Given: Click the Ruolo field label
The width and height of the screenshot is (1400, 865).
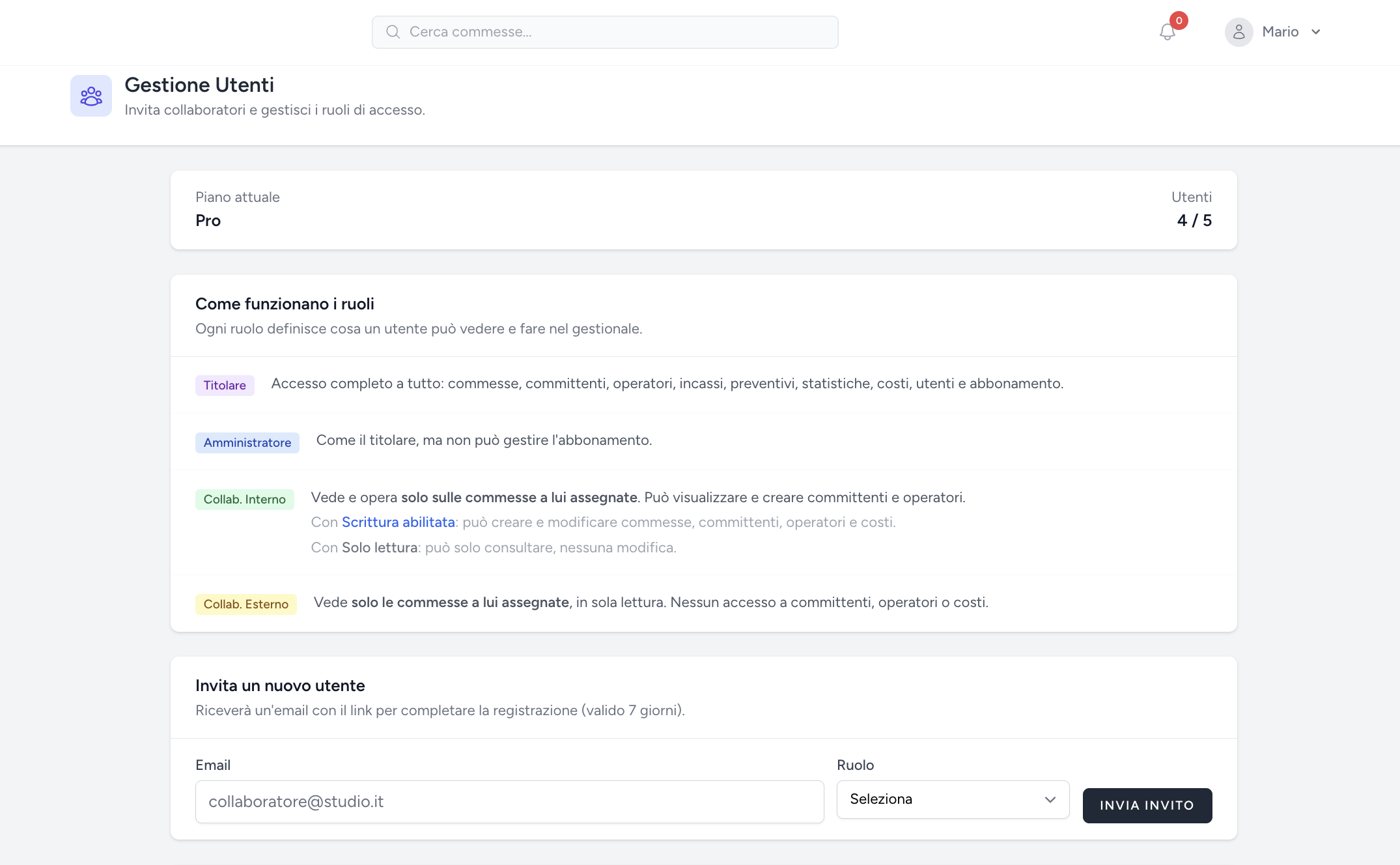Looking at the screenshot, I should pyautogui.click(x=855, y=765).
